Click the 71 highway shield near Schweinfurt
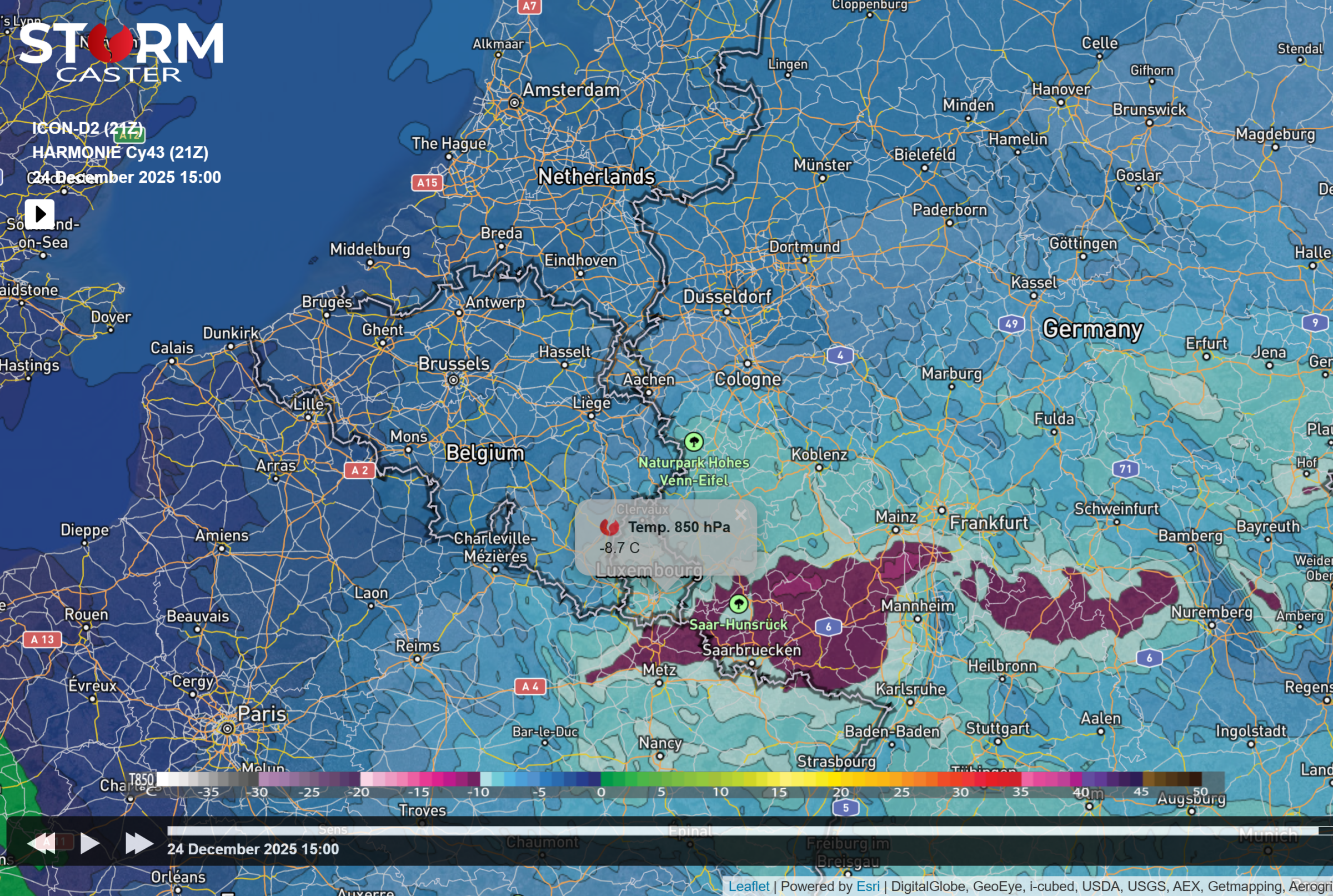This screenshot has width=1333, height=896. (x=1125, y=469)
